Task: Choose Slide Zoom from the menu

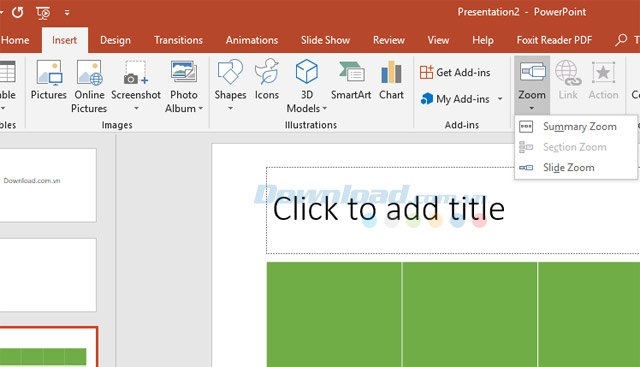Action: click(576, 167)
